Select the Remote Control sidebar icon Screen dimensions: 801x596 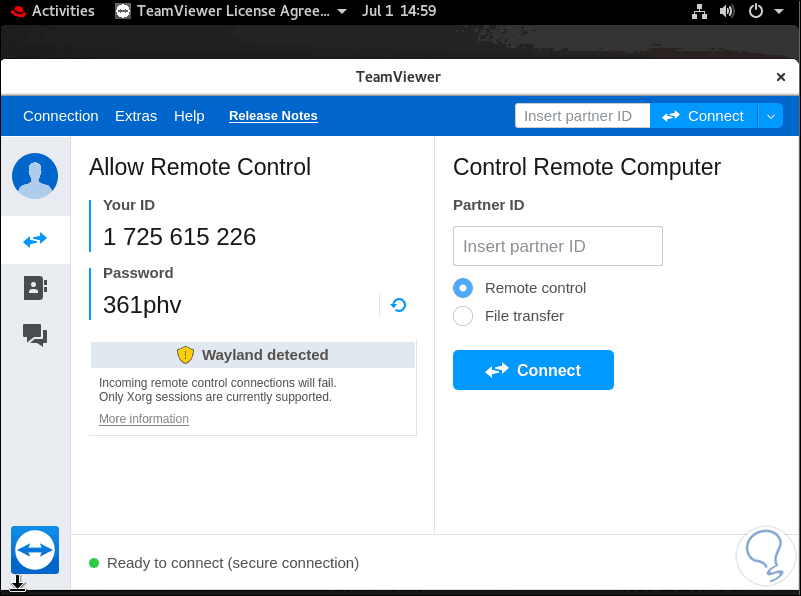[35, 240]
